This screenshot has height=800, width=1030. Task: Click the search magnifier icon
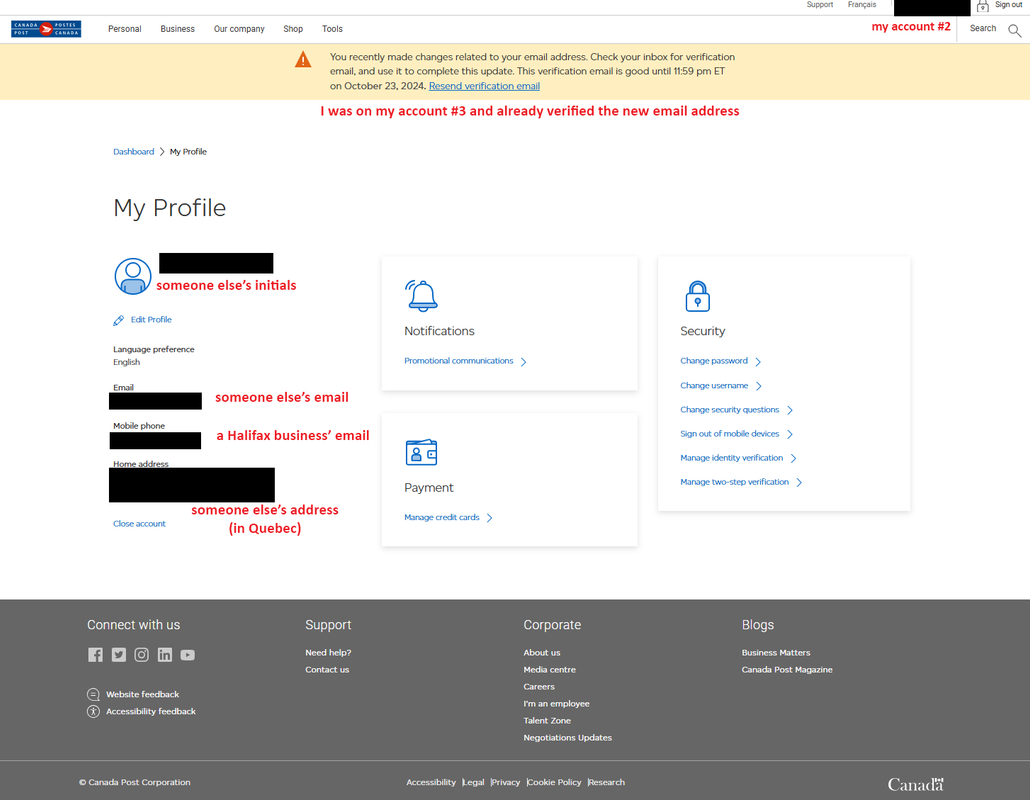[x=1014, y=30]
